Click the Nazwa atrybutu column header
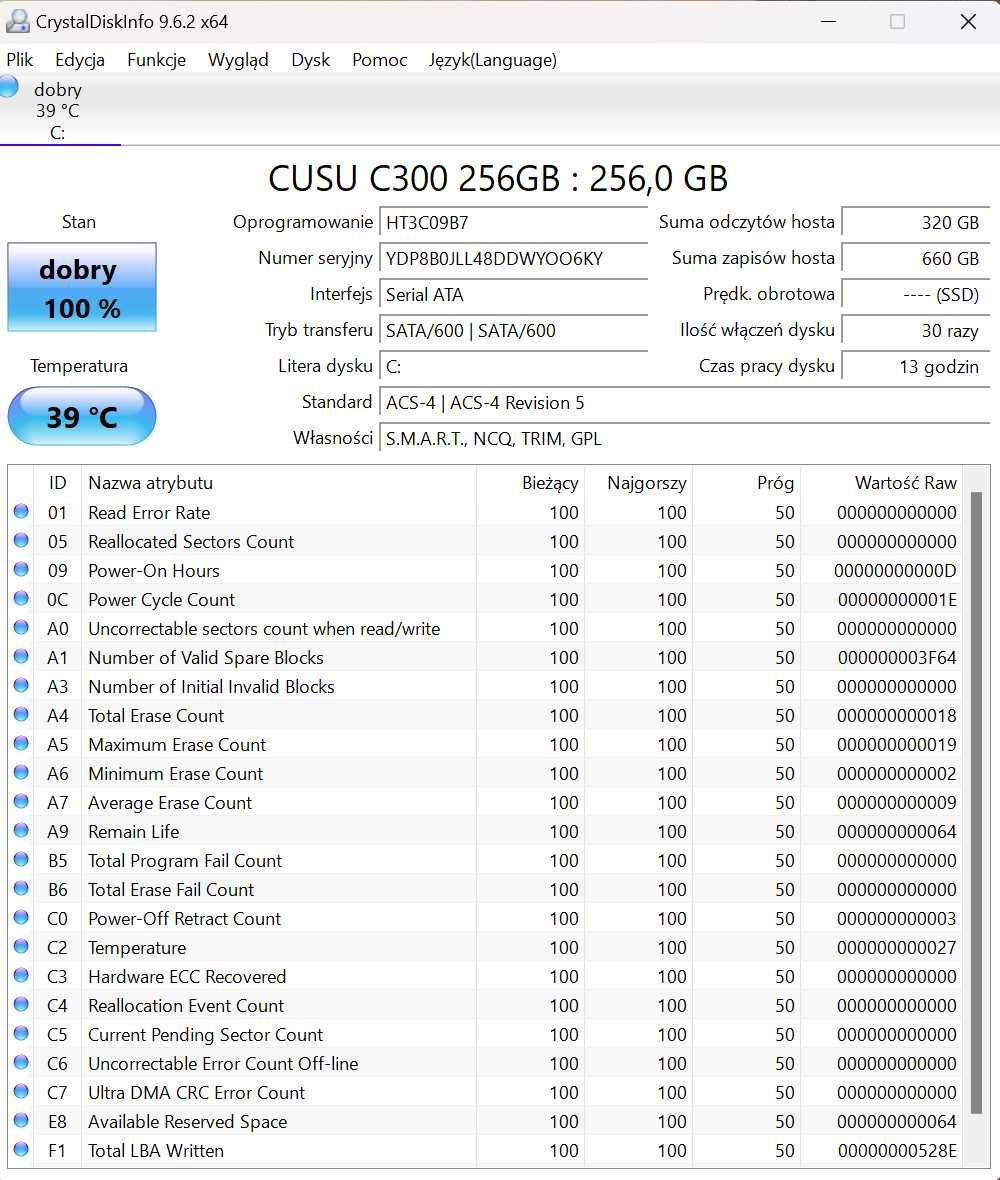1000x1180 pixels. pyautogui.click(x=278, y=483)
